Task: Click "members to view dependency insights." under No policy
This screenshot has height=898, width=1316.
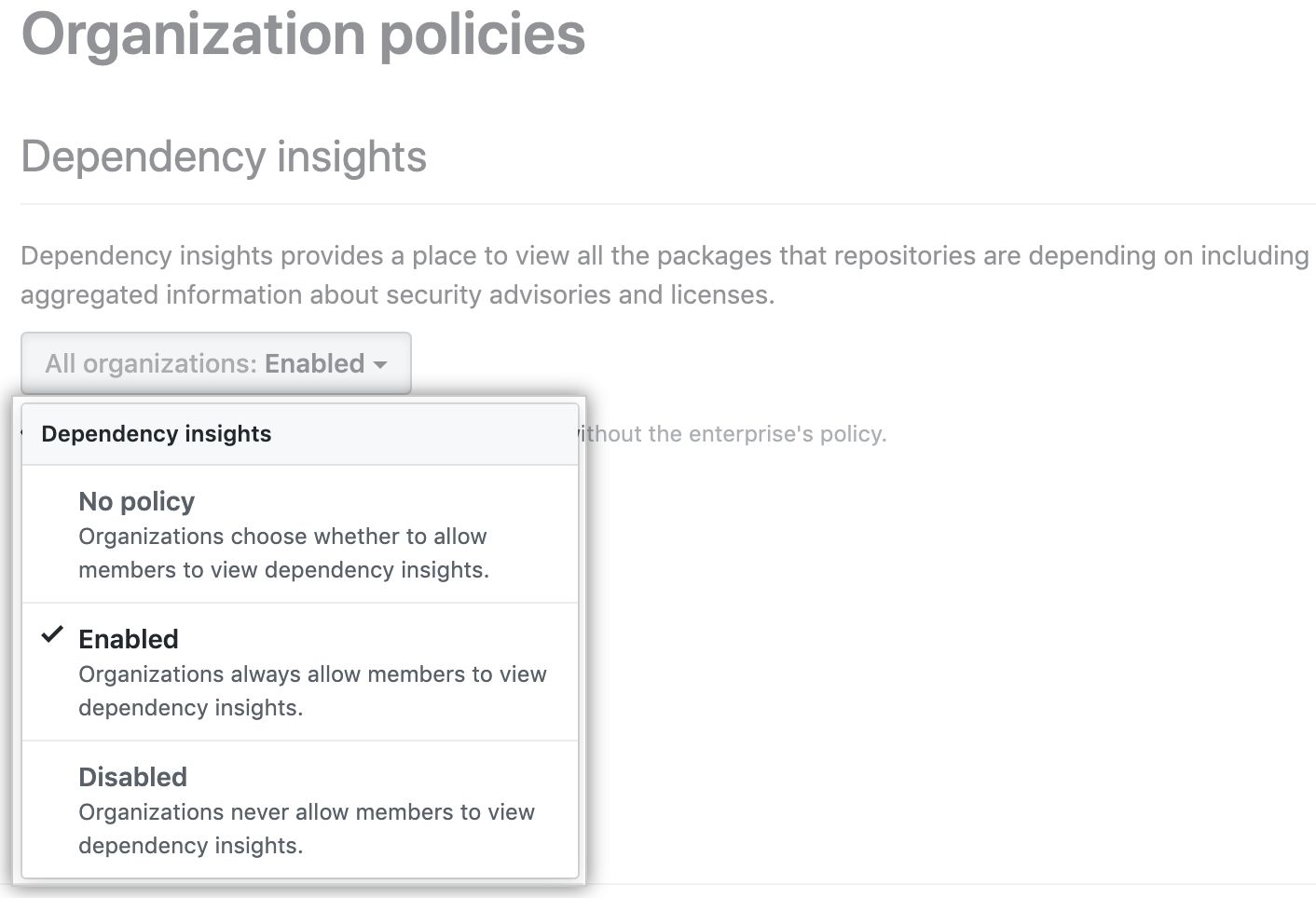Action: (x=283, y=570)
